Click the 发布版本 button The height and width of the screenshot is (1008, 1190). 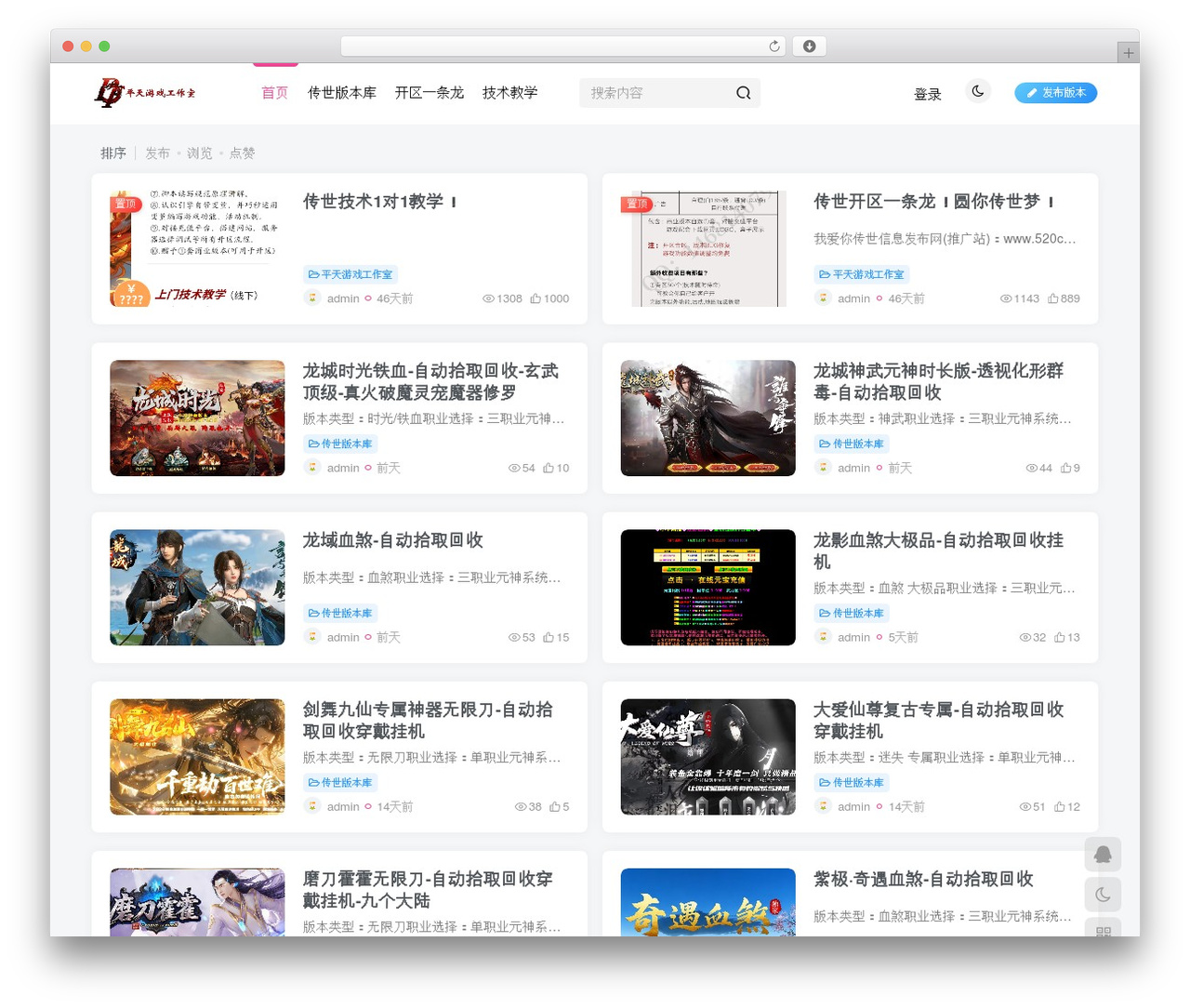pyautogui.click(x=1055, y=93)
